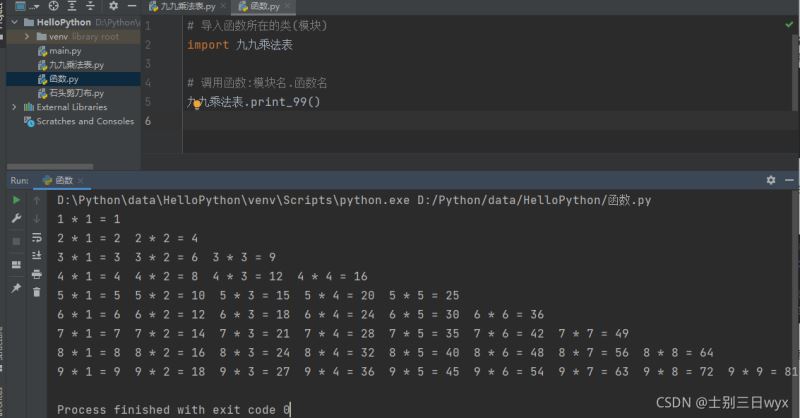Click expand all icon in Project toolbar
800x418 pixels.
(x=72, y=6)
